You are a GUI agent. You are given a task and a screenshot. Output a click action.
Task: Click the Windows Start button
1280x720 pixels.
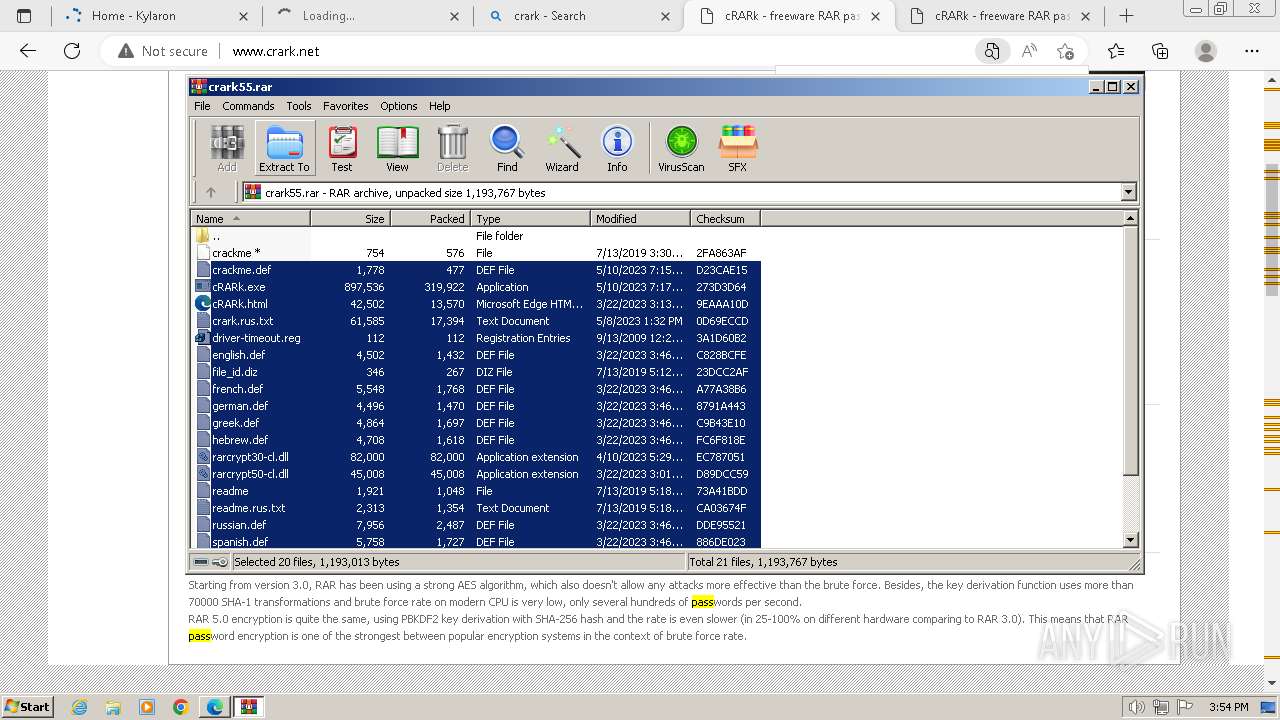point(28,706)
